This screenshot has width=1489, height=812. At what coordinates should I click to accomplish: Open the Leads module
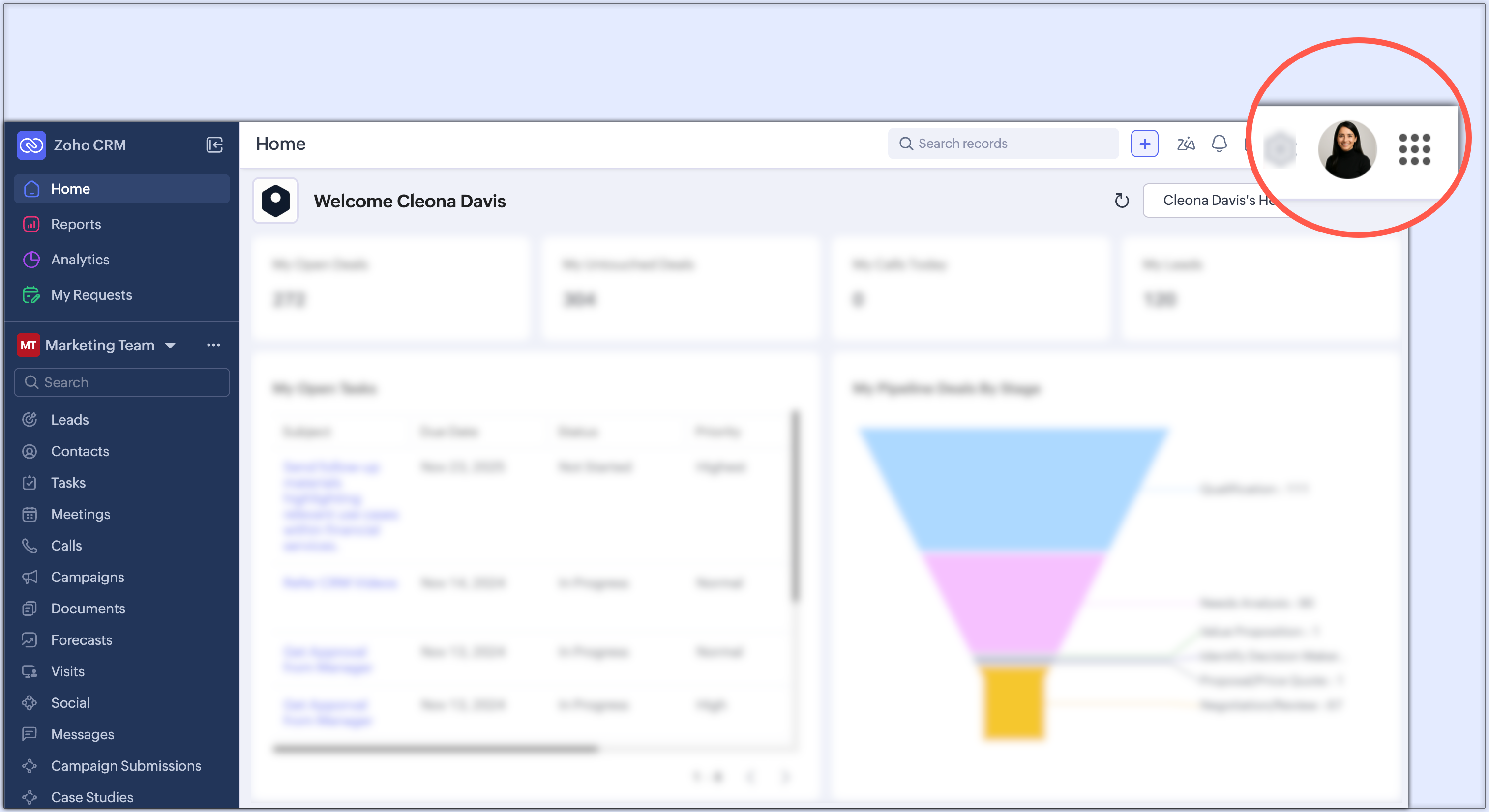[69, 420]
